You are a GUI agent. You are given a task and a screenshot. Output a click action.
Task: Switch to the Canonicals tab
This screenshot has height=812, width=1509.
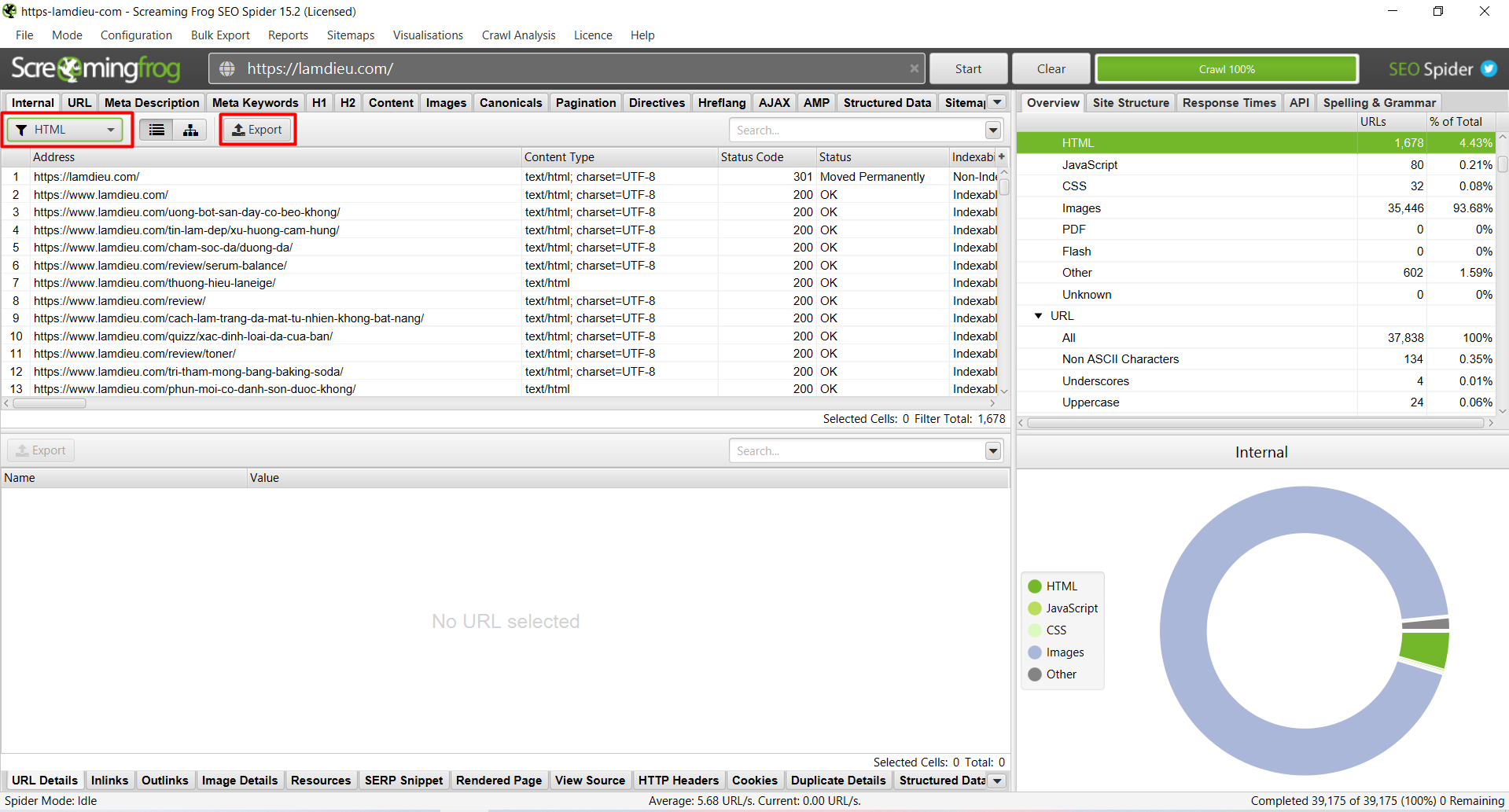coord(510,102)
